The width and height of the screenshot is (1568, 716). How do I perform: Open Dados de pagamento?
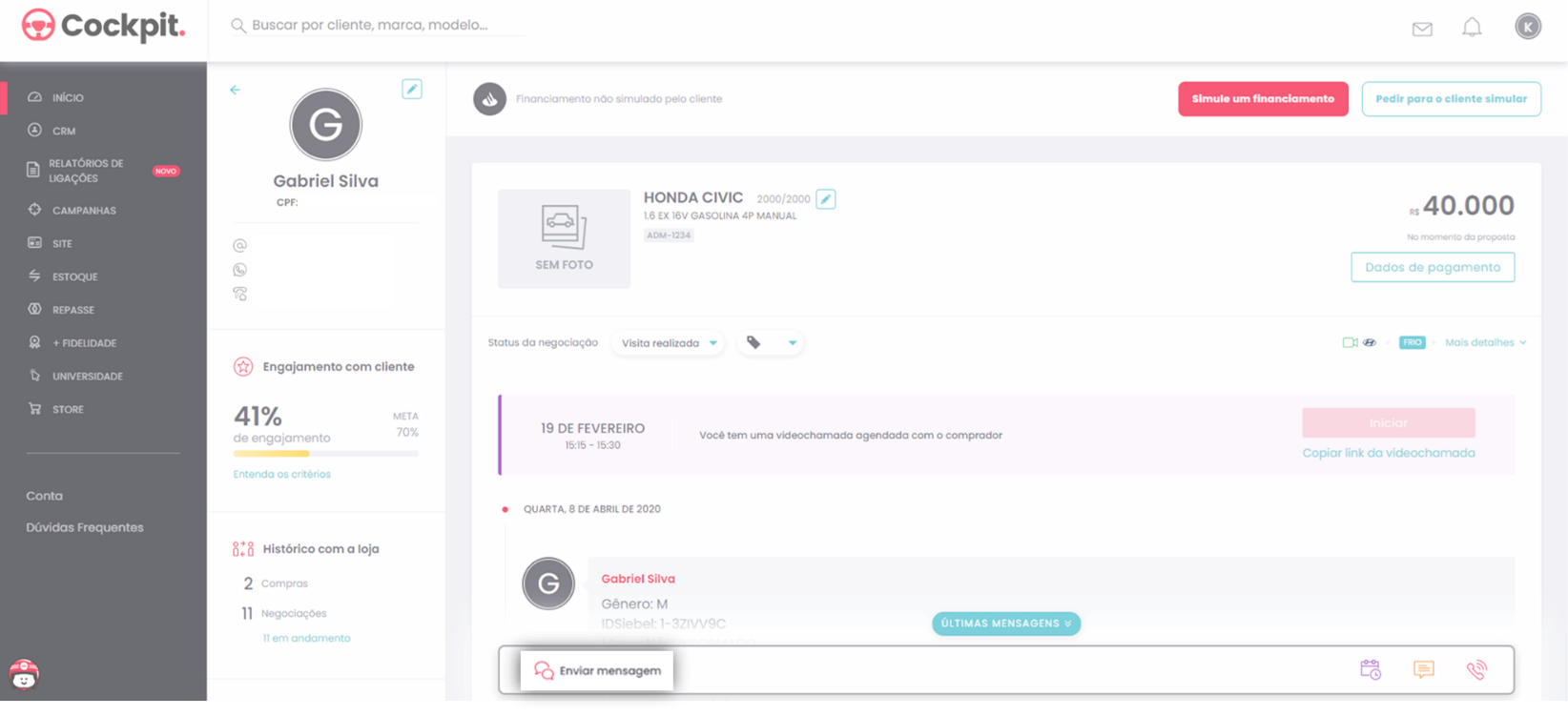pos(1433,267)
